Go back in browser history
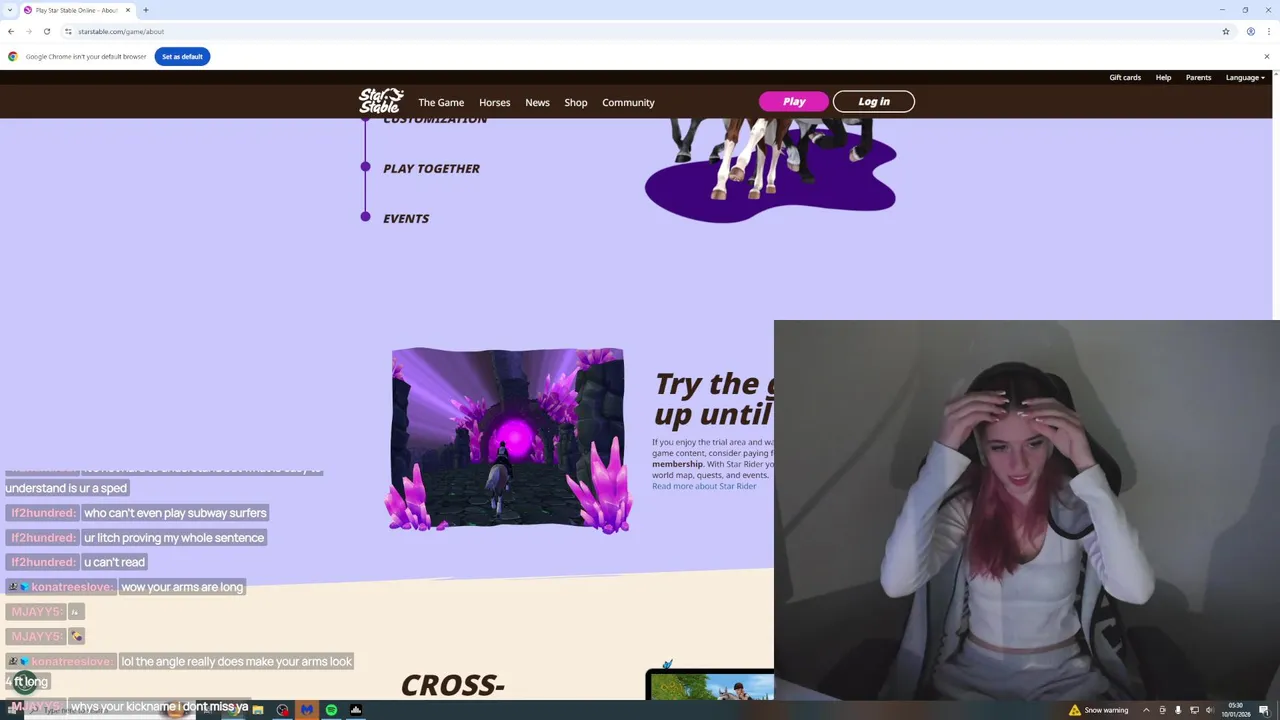 tap(11, 31)
